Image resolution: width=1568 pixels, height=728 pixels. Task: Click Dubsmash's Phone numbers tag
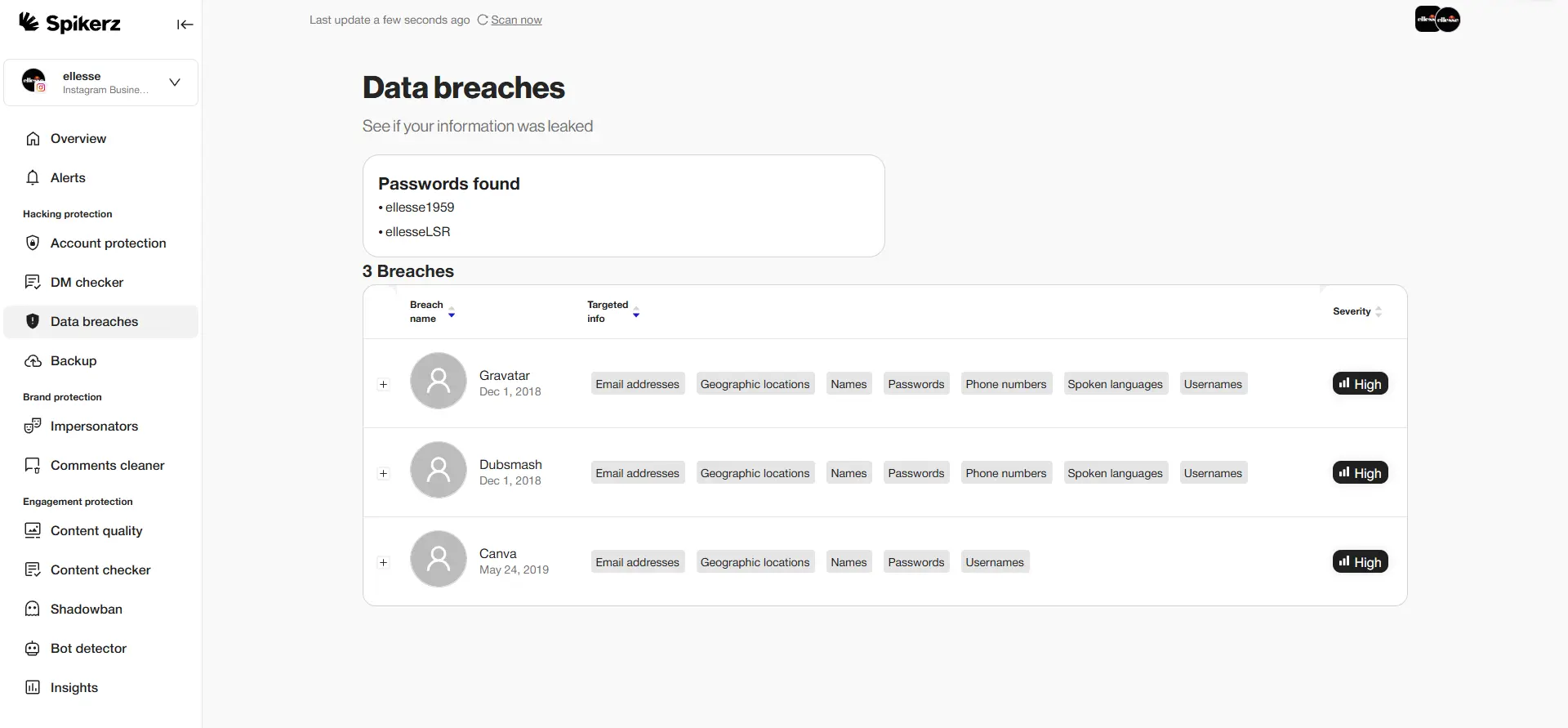tap(1005, 473)
